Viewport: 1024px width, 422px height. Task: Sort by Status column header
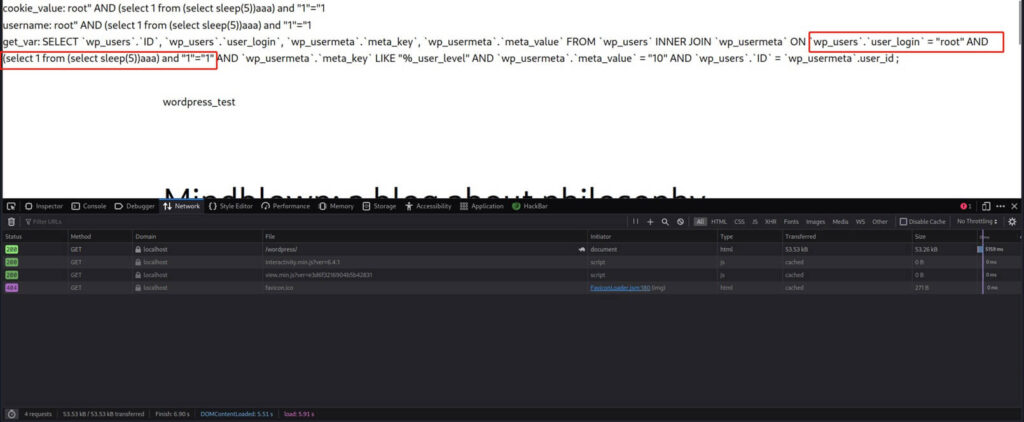tap(34, 236)
